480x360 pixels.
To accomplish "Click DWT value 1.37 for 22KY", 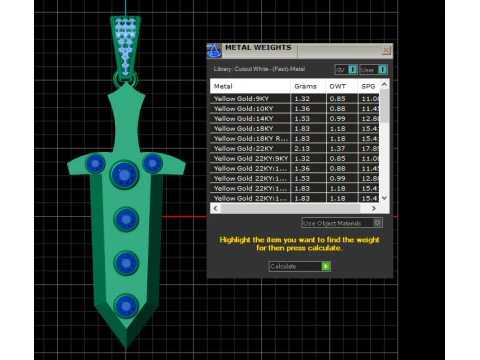I will tap(337, 148).
